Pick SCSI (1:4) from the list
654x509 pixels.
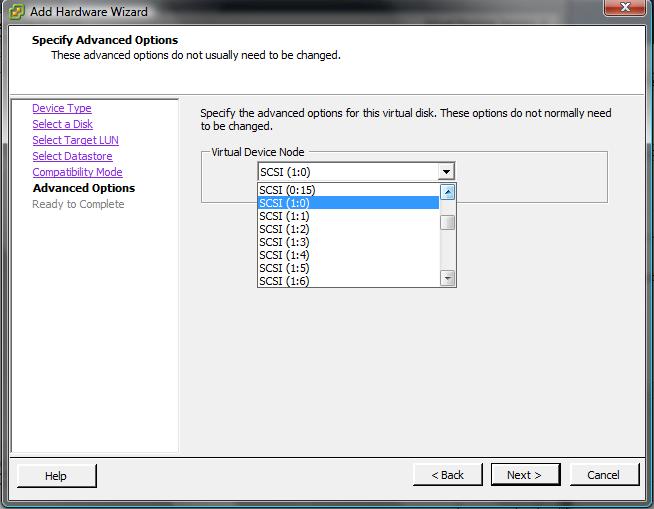348,255
